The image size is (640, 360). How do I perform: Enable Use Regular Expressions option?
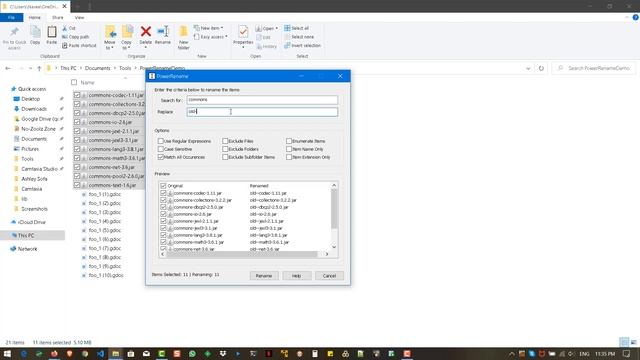click(x=161, y=141)
